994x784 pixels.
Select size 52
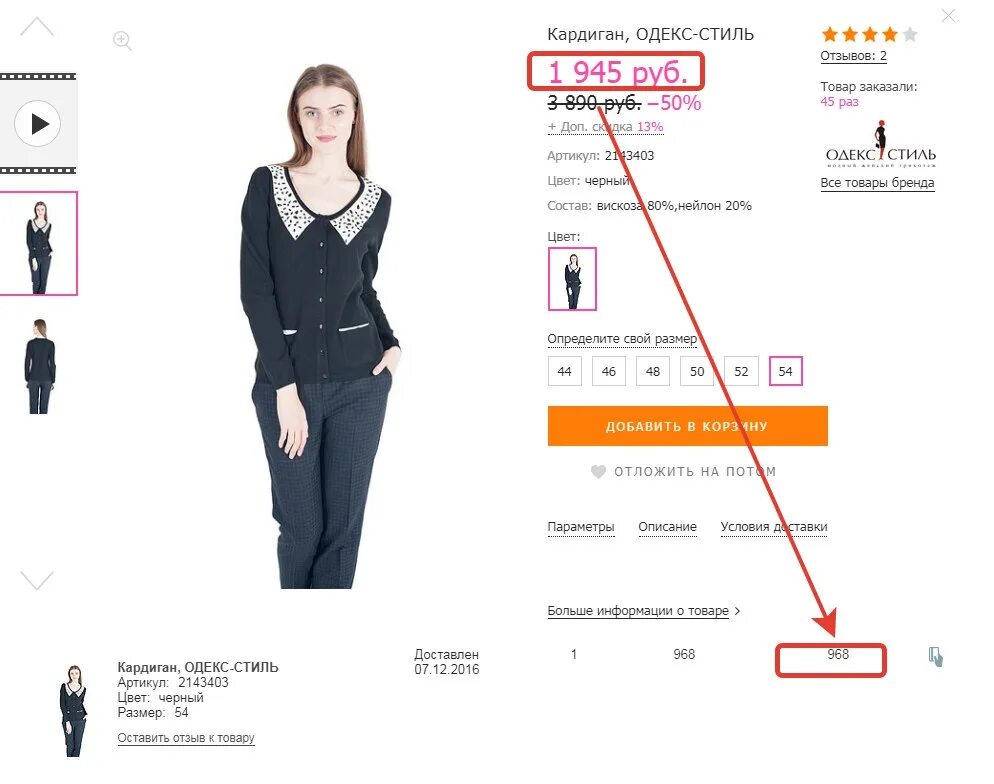tap(741, 371)
